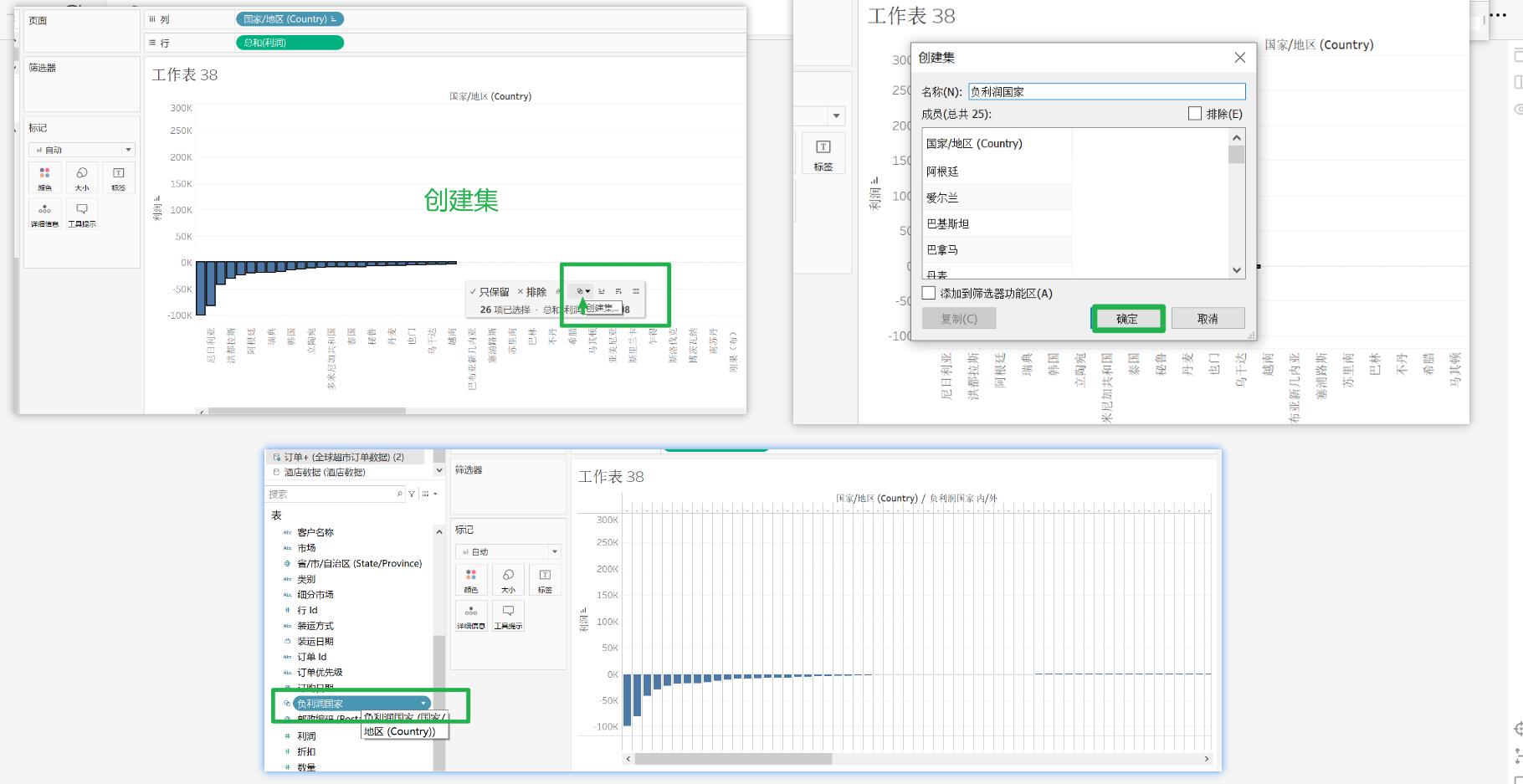This screenshot has width=1523, height=784.
Task: Click 颜色 marks card in bottom worksheet
Action: (471, 580)
